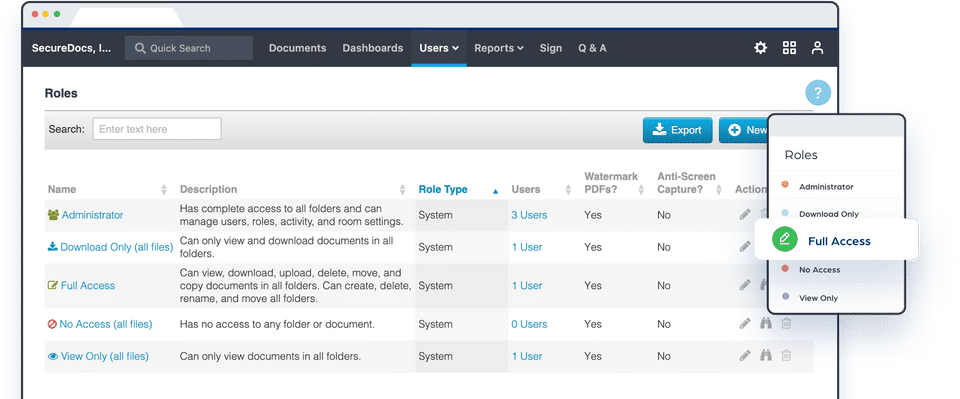This screenshot has height=399, width=960.
Task: Sort by Anti-Screen Capture column arrows
Action: (719, 190)
